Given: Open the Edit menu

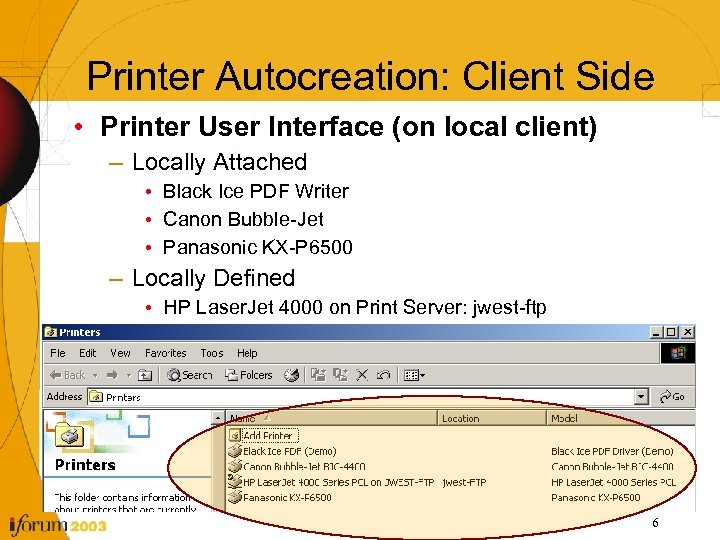Looking at the screenshot, I should coord(87,353).
